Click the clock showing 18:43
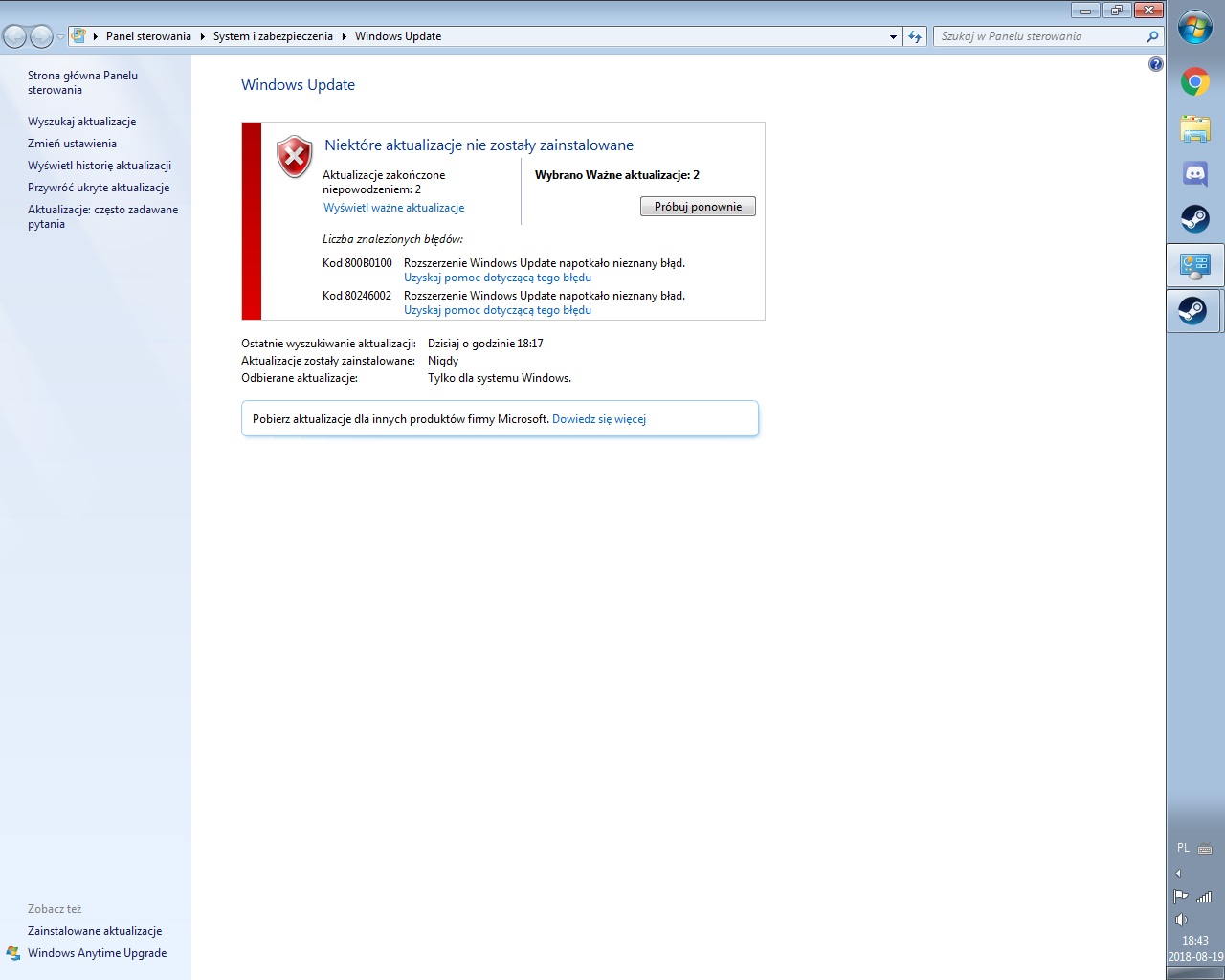Viewport: 1225px width, 980px height. (1194, 941)
